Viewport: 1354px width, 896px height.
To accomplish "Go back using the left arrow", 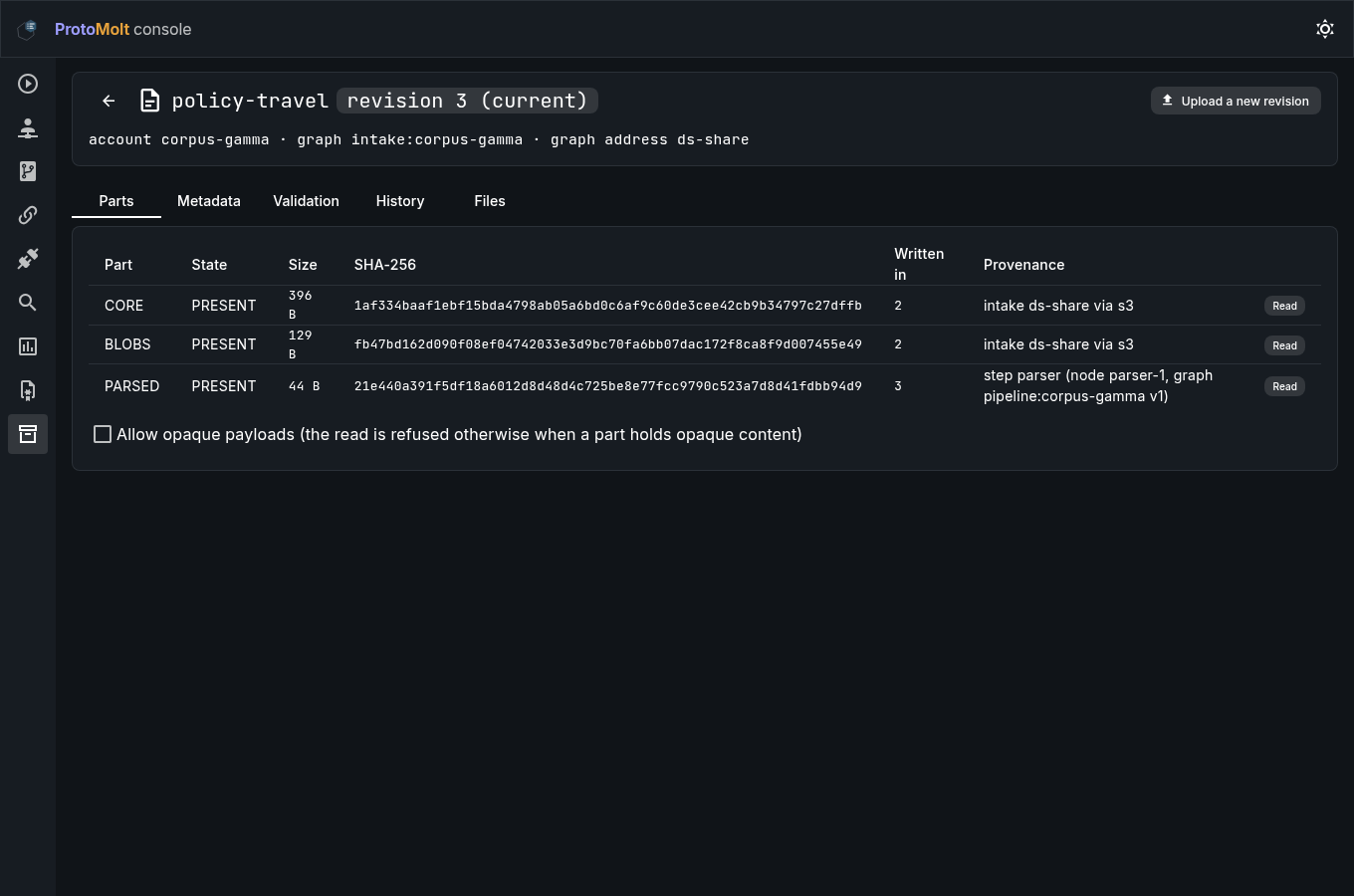I will point(109,101).
